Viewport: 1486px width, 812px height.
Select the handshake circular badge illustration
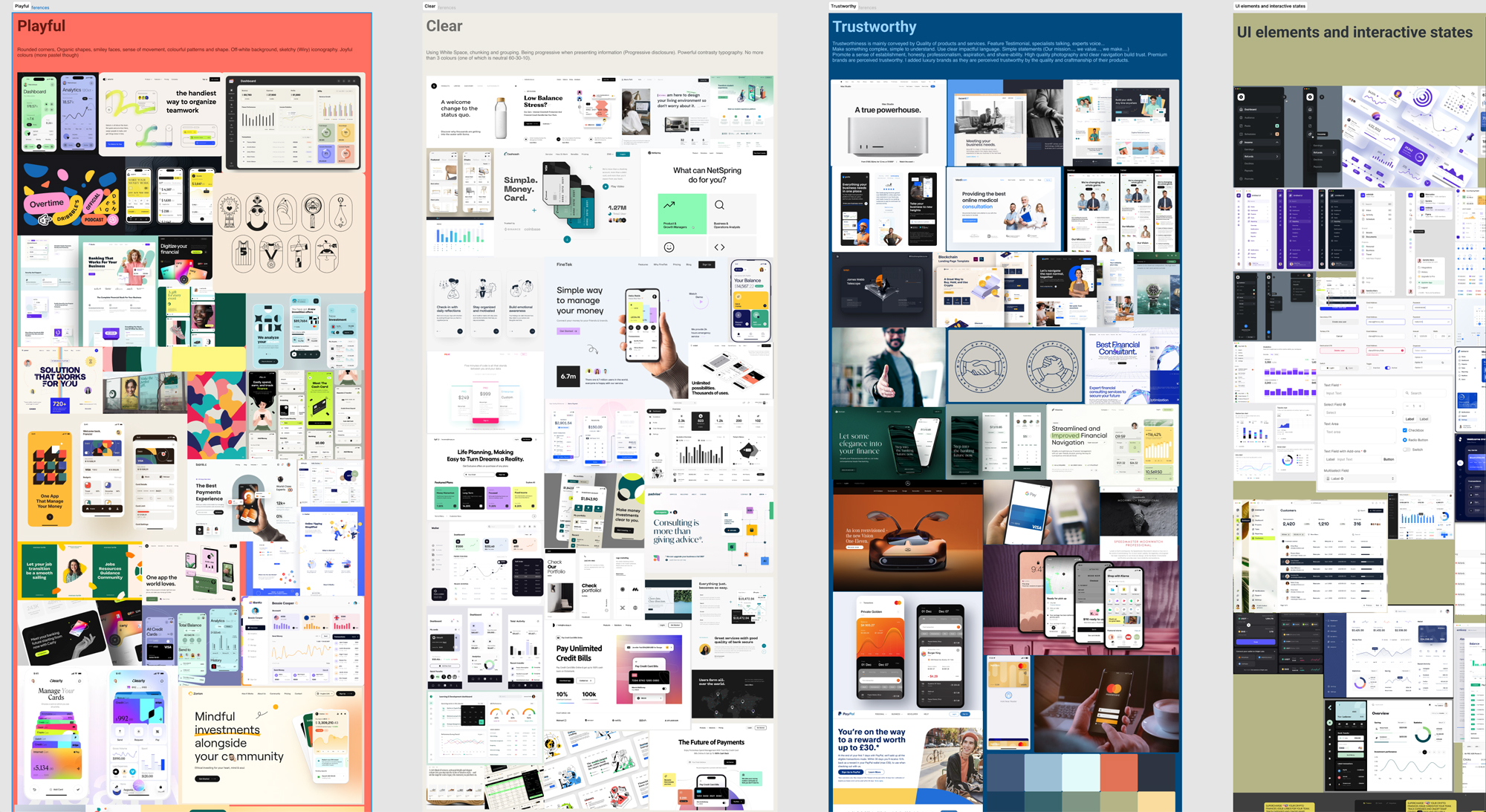[x=981, y=366]
